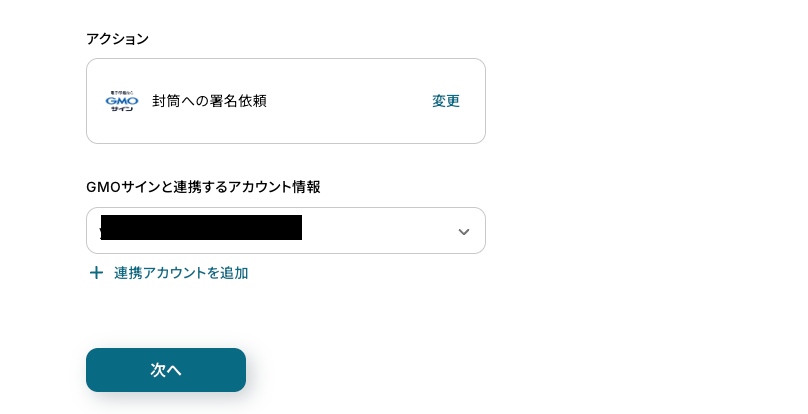Show account choices via down chevron
The height and width of the screenshot is (414, 808).
point(463,231)
